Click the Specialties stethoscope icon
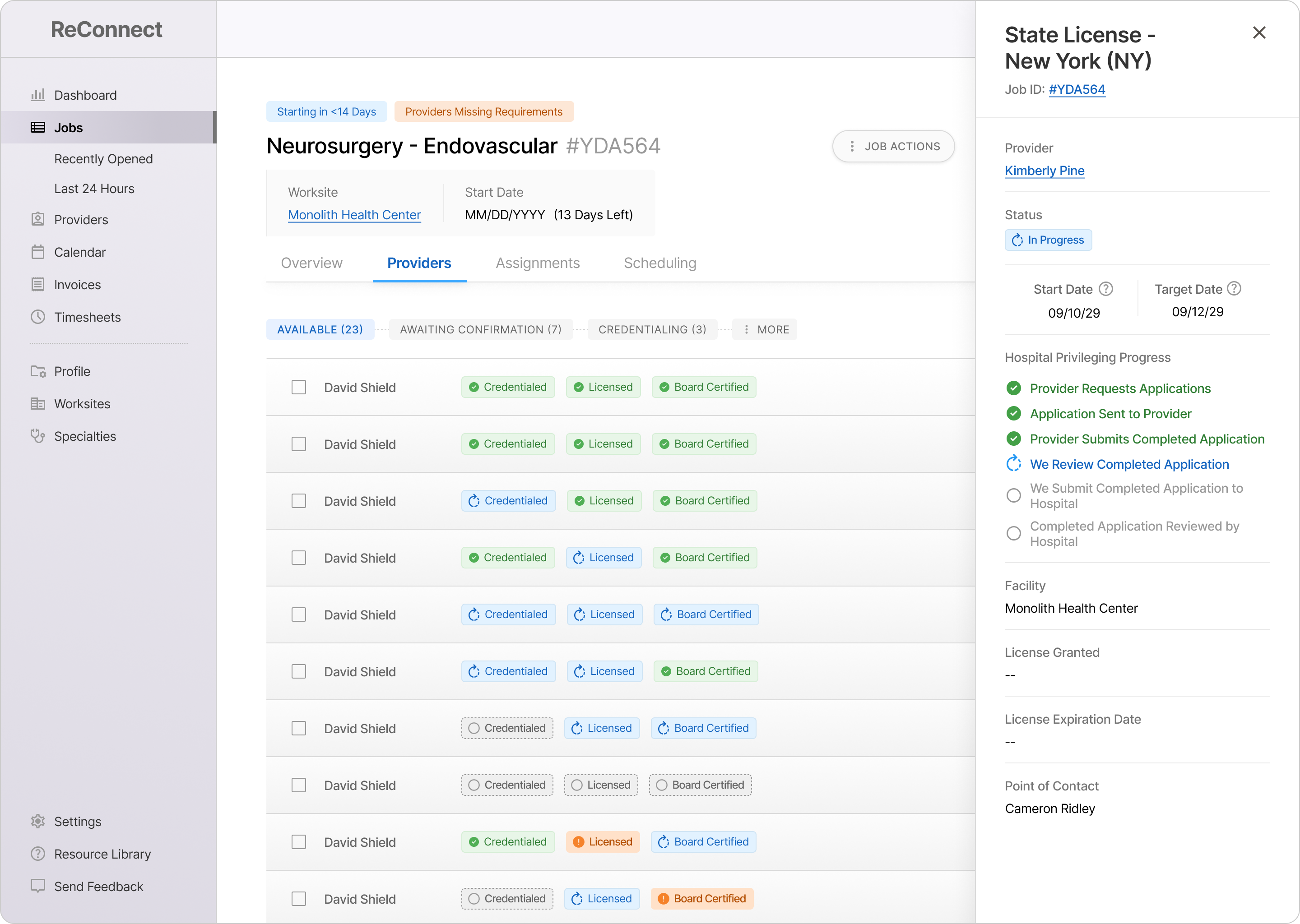Viewport: 1300px width, 924px height. click(37, 436)
